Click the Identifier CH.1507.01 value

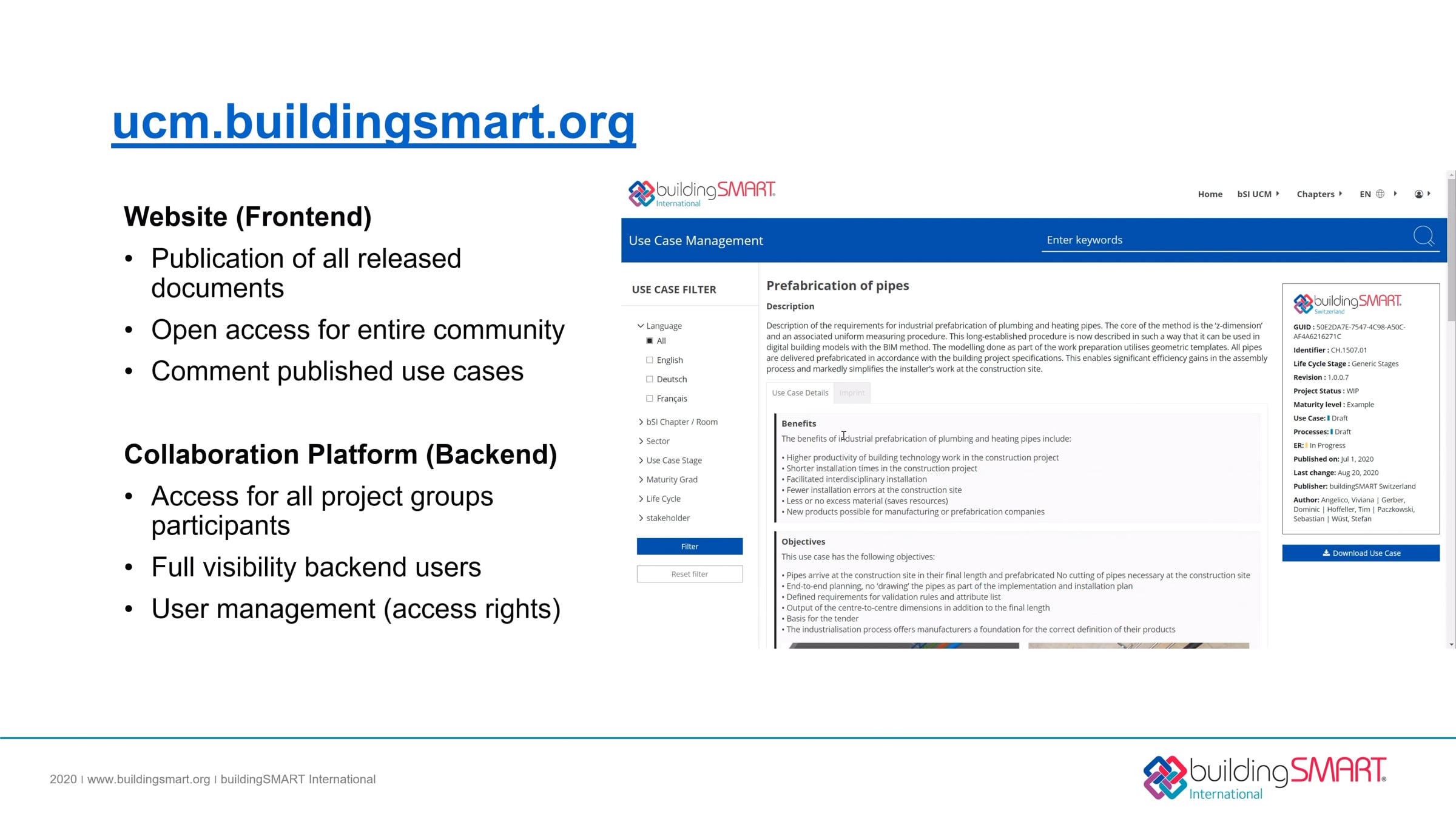point(1349,350)
